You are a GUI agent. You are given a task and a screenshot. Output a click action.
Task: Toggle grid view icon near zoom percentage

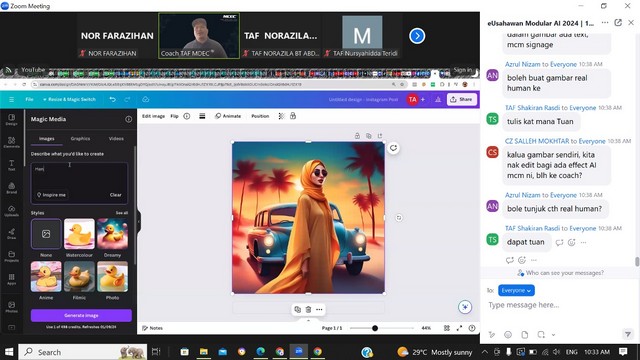click(x=447, y=328)
